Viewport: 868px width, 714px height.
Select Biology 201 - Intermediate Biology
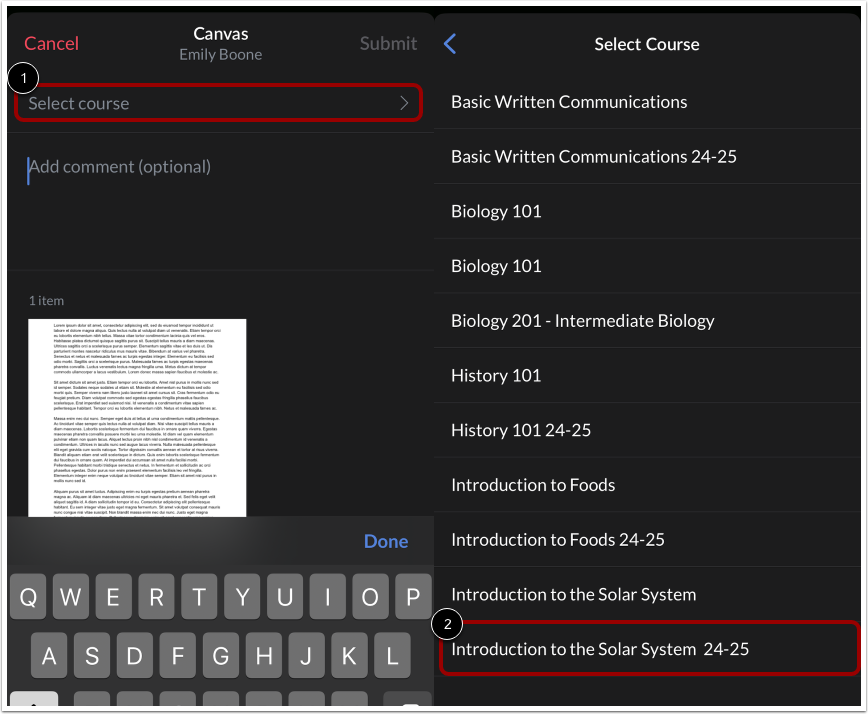(647, 321)
